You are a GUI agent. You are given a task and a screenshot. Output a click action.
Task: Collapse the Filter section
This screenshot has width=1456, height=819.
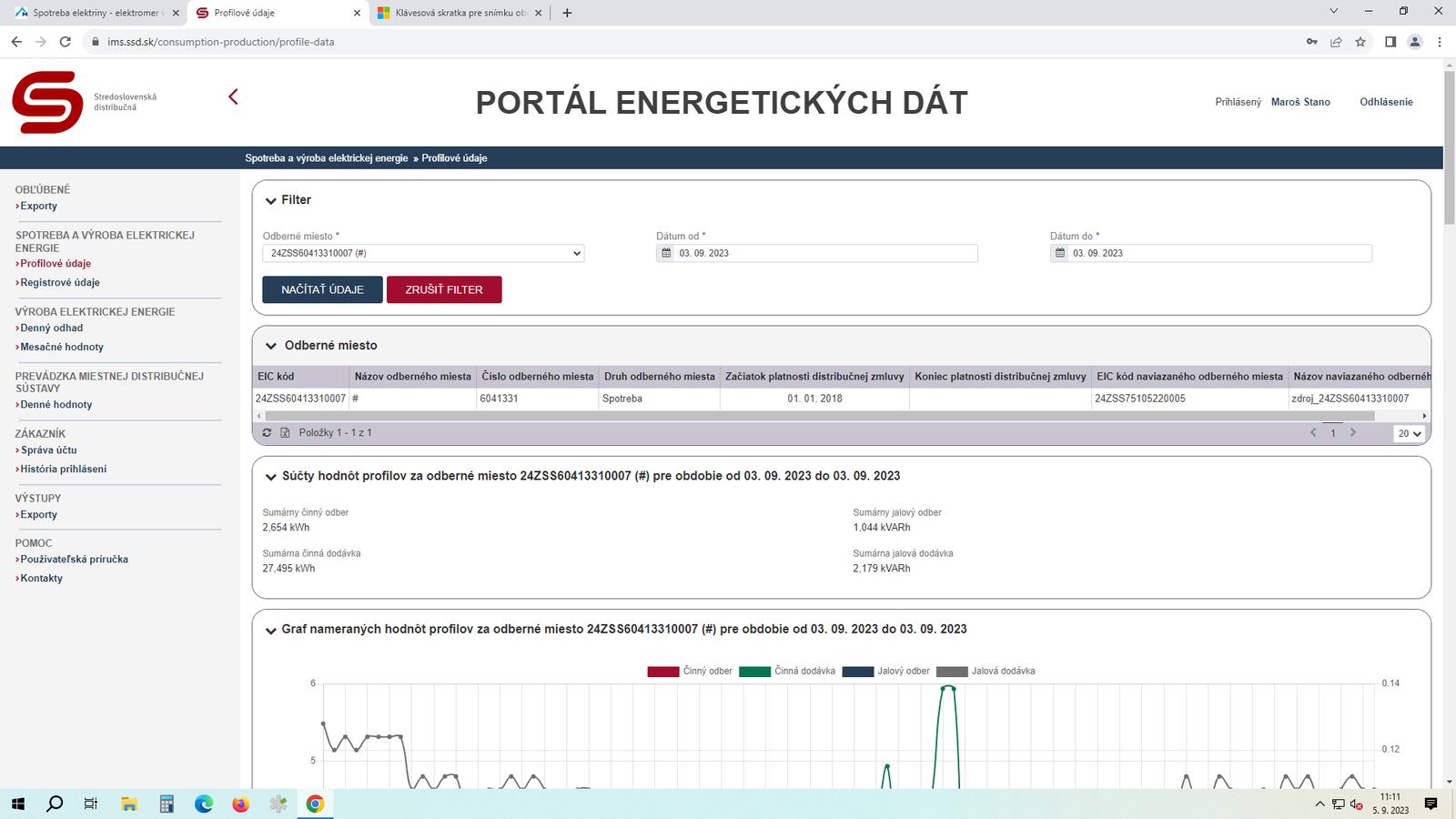pos(271,200)
